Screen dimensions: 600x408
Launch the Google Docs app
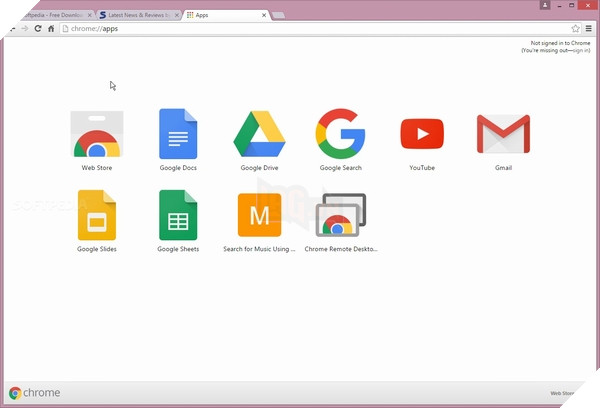(x=178, y=134)
